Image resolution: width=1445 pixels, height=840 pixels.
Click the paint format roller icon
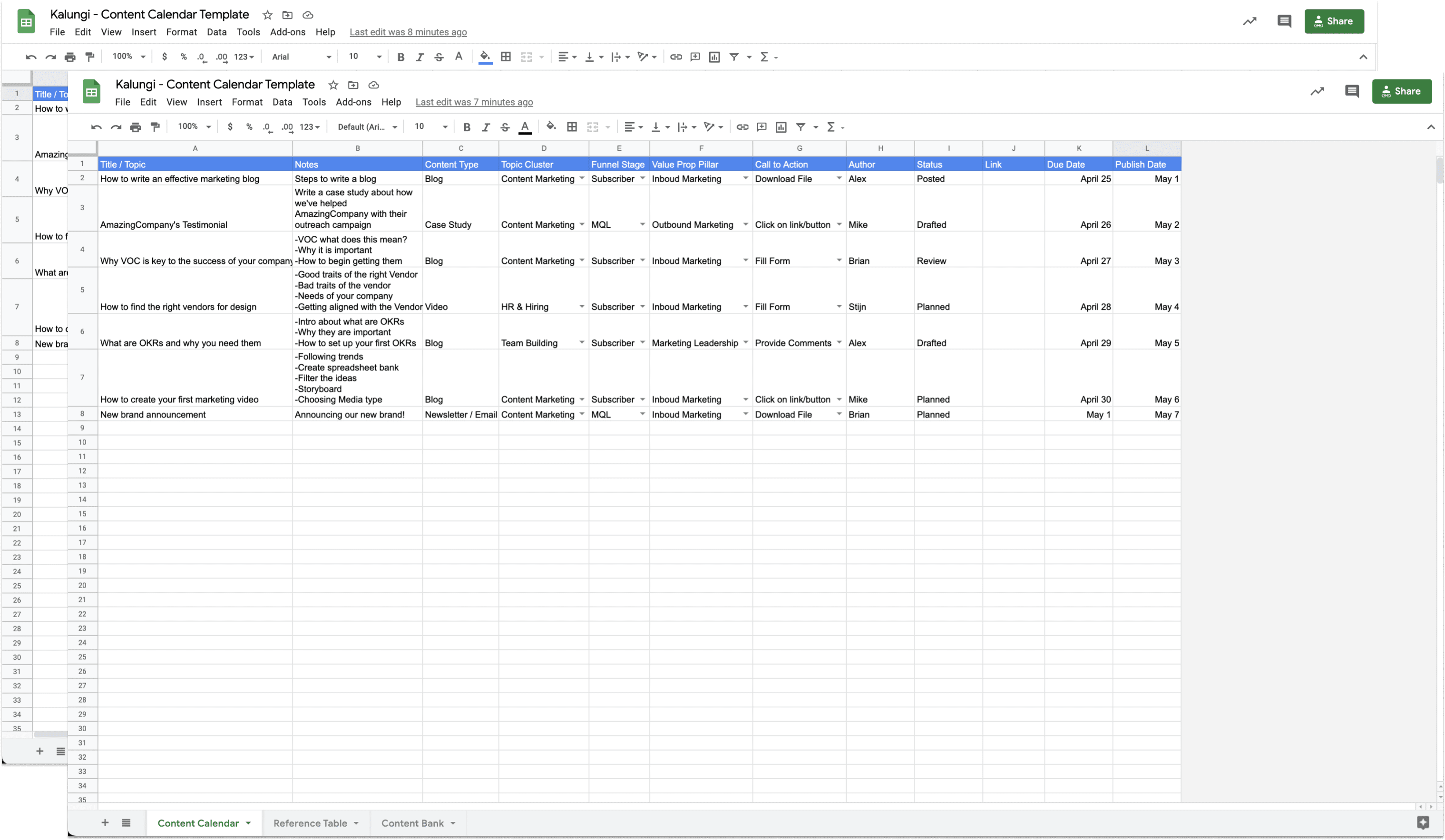point(155,127)
